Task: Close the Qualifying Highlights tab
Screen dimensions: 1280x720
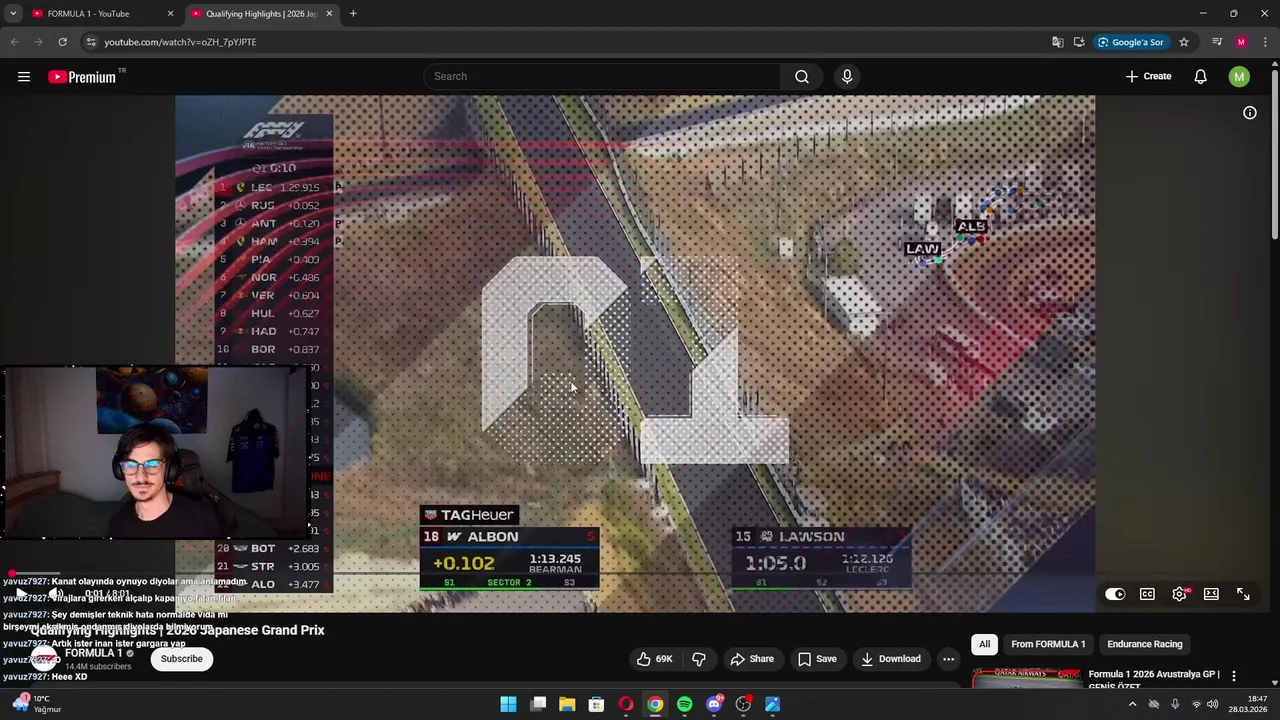Action: click(x=329, y=14)
